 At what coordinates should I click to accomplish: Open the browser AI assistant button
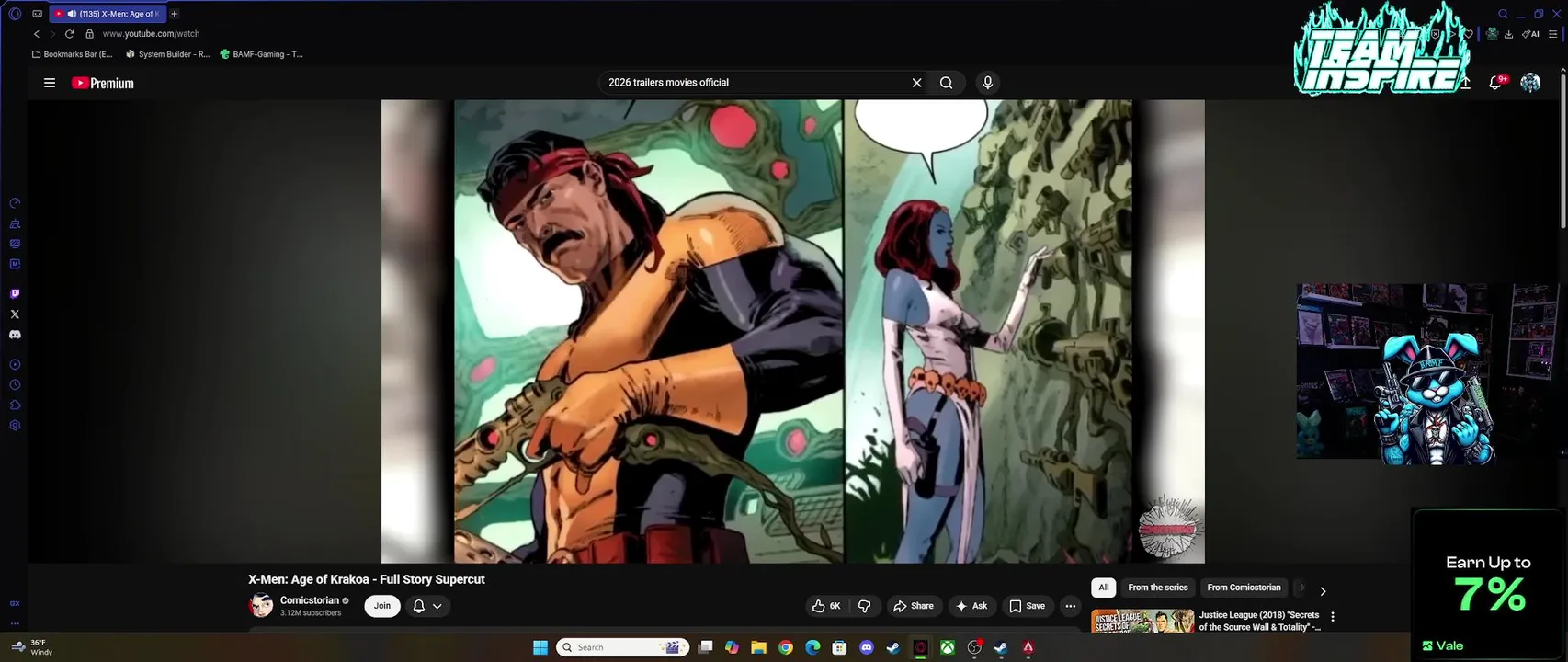[x=1530, y=34]
